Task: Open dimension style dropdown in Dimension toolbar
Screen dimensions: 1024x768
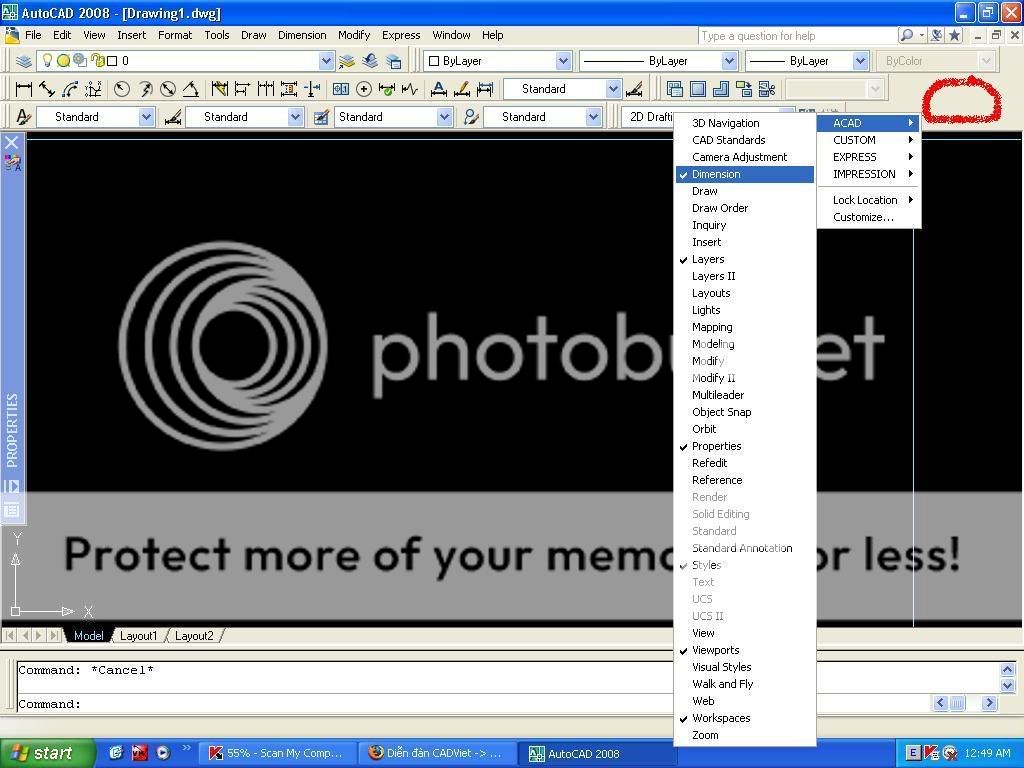Action: (613, 89)
